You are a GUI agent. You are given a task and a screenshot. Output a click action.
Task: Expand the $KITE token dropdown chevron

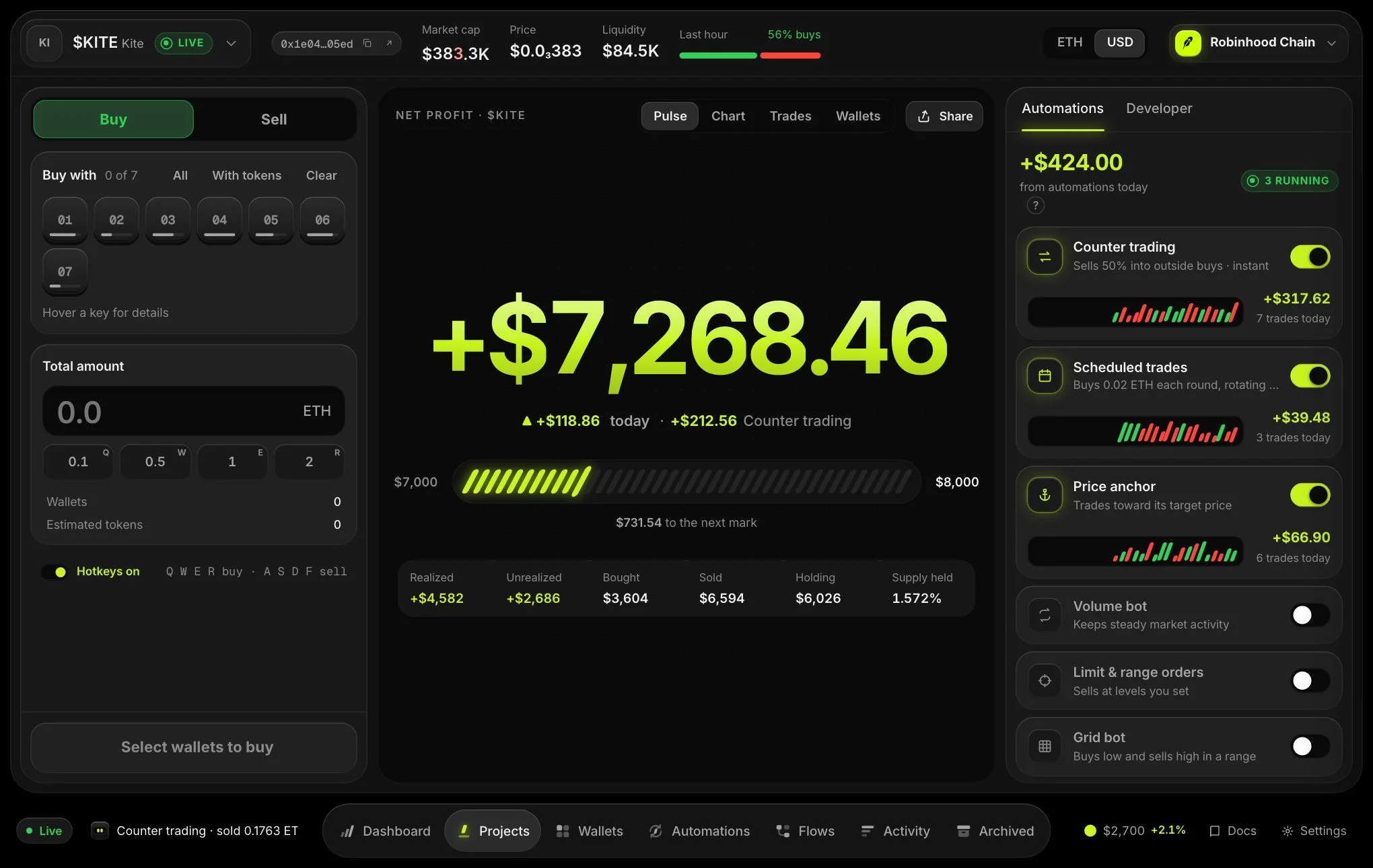[231, 43]
